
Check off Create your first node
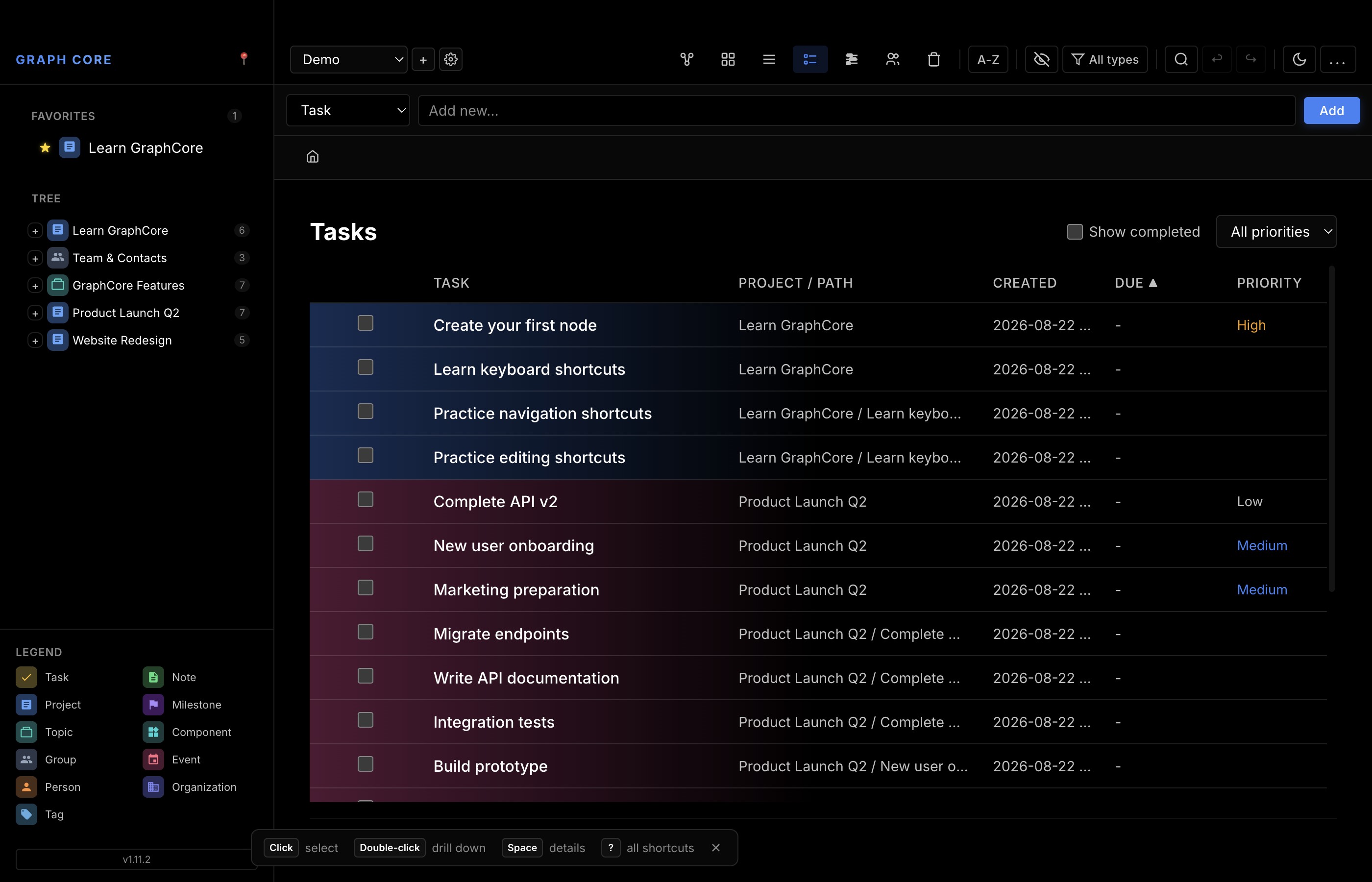pos(366,323)
